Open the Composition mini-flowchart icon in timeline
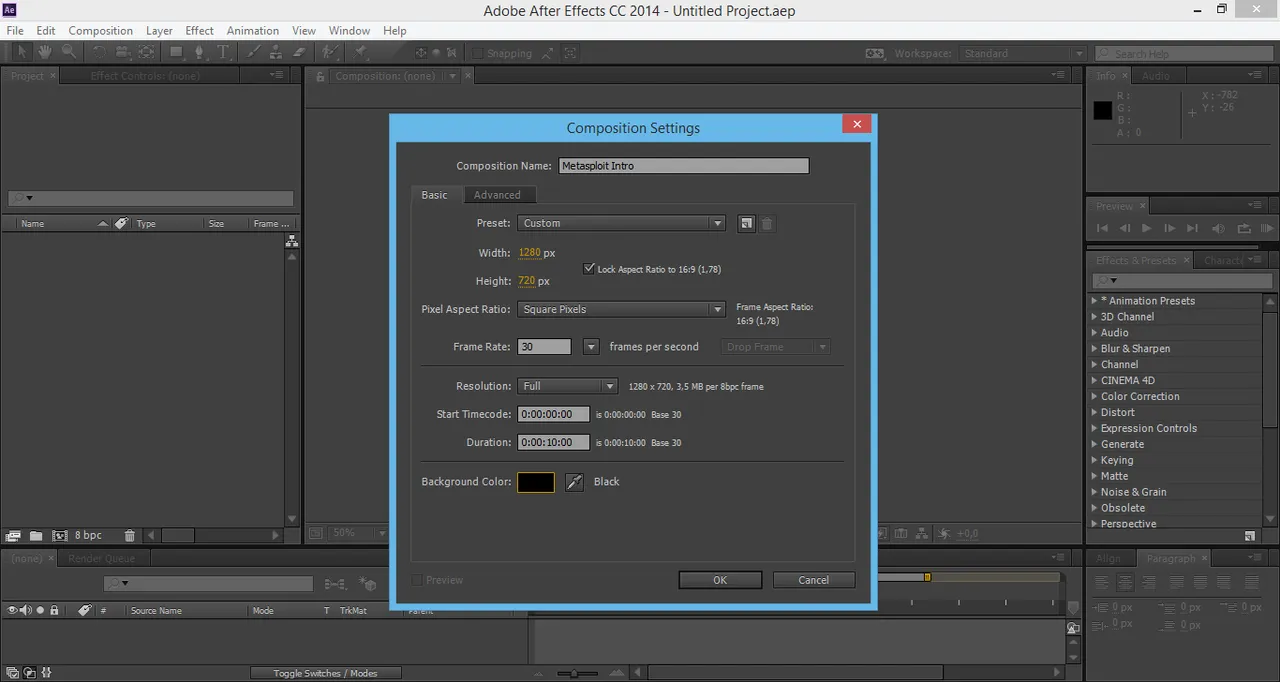Image resolution: width=1280 pixels, height=682 pixels. [335, 584]
